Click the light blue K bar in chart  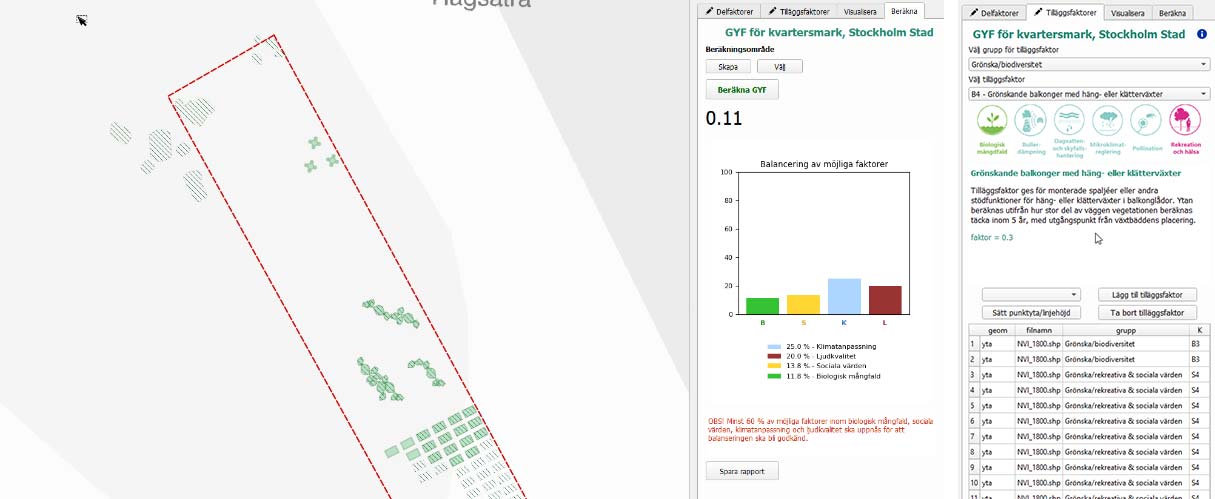tap(844, 296)
